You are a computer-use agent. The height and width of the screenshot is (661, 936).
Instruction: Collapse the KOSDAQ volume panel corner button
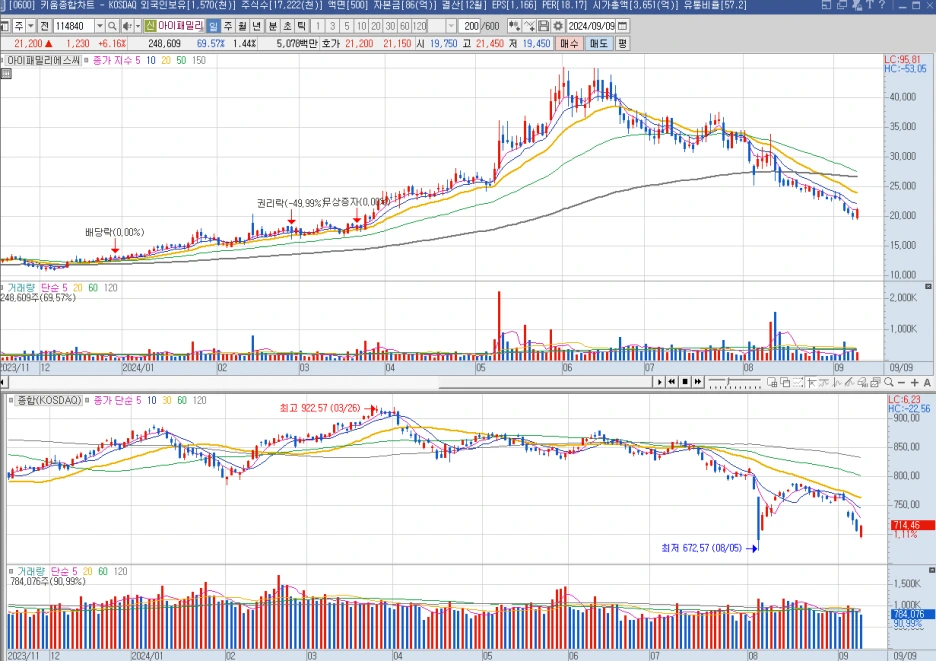pyautogui.click(x=932, y=570)
